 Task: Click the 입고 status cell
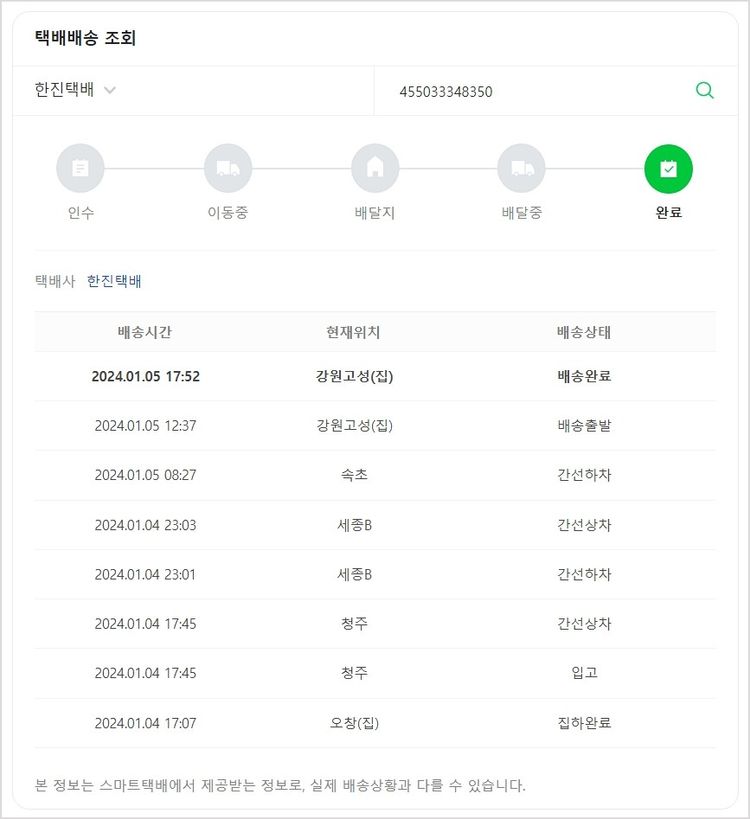pyautogui.click(x=584, y=673)
